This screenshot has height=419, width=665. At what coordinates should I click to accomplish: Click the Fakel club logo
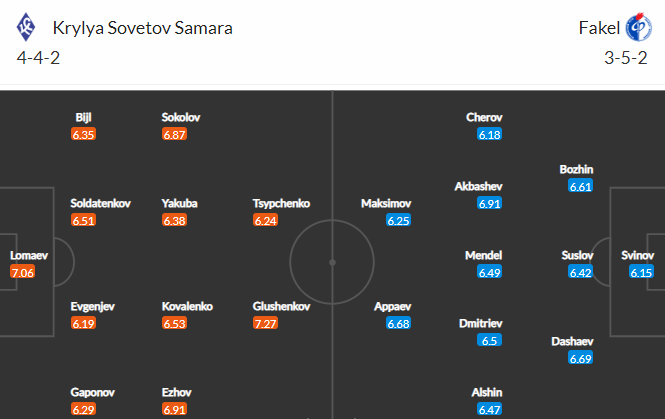click(639, 28)
